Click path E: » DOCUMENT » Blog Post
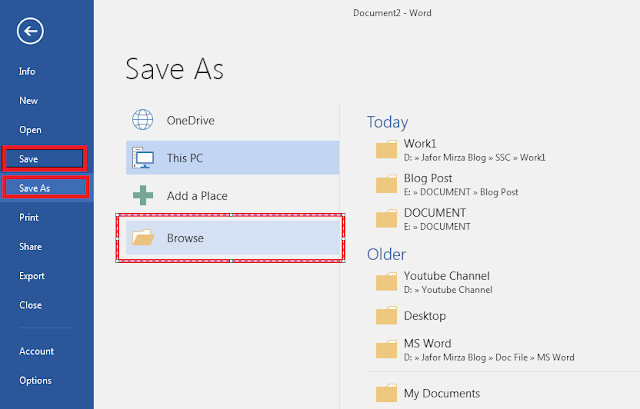The width and height of the screenshot is (640, 409). click(x=461, y=192)
